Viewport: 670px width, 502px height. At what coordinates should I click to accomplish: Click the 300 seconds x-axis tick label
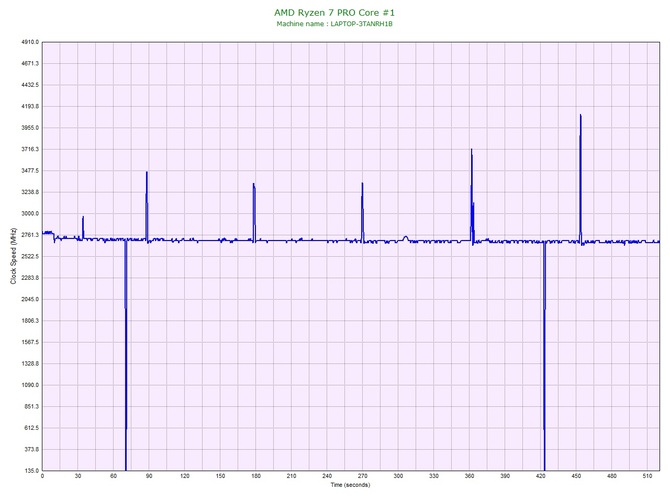click(x=398, y=476)
